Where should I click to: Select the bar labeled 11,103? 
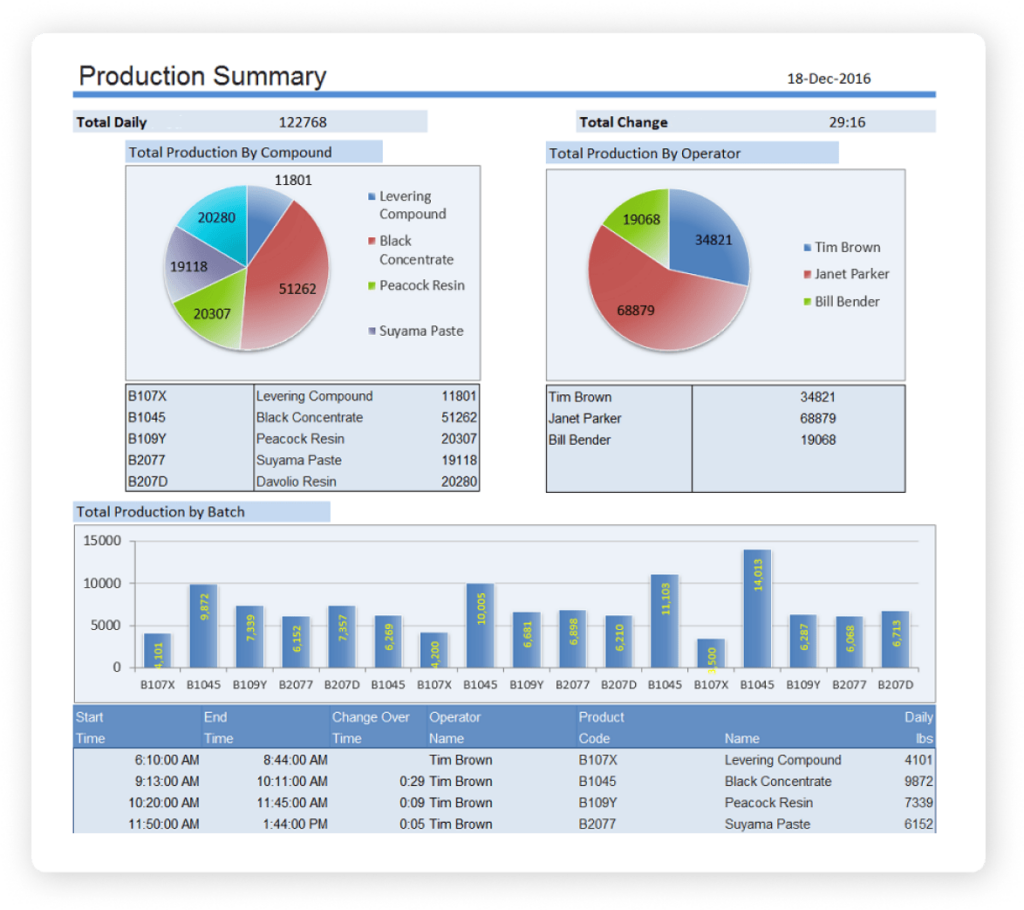[665, 620]
